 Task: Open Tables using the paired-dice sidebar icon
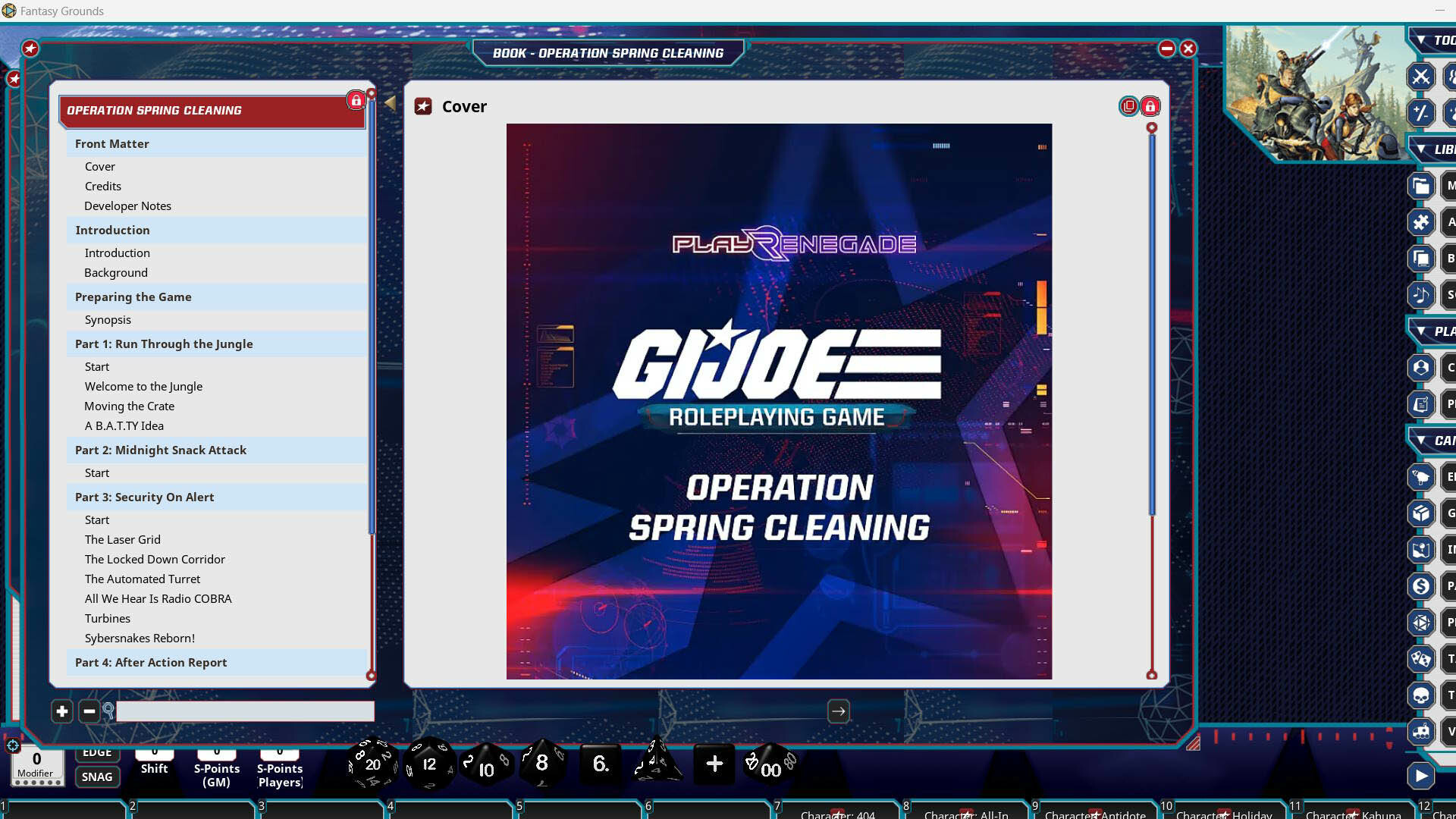(x=1421, y=659)
